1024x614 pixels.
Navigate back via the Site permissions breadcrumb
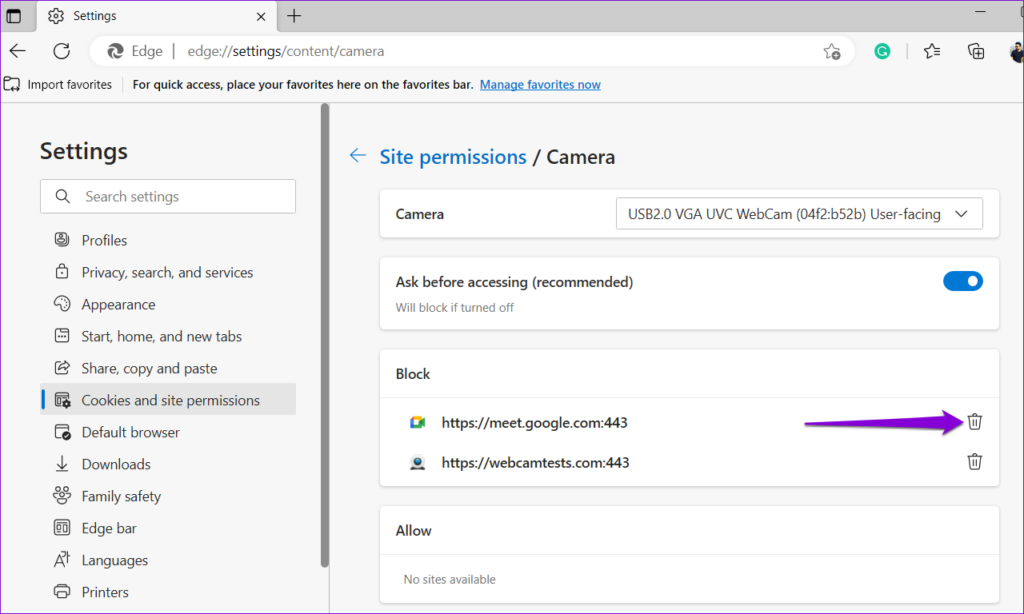pyautogui.click(x=453, y=156)
